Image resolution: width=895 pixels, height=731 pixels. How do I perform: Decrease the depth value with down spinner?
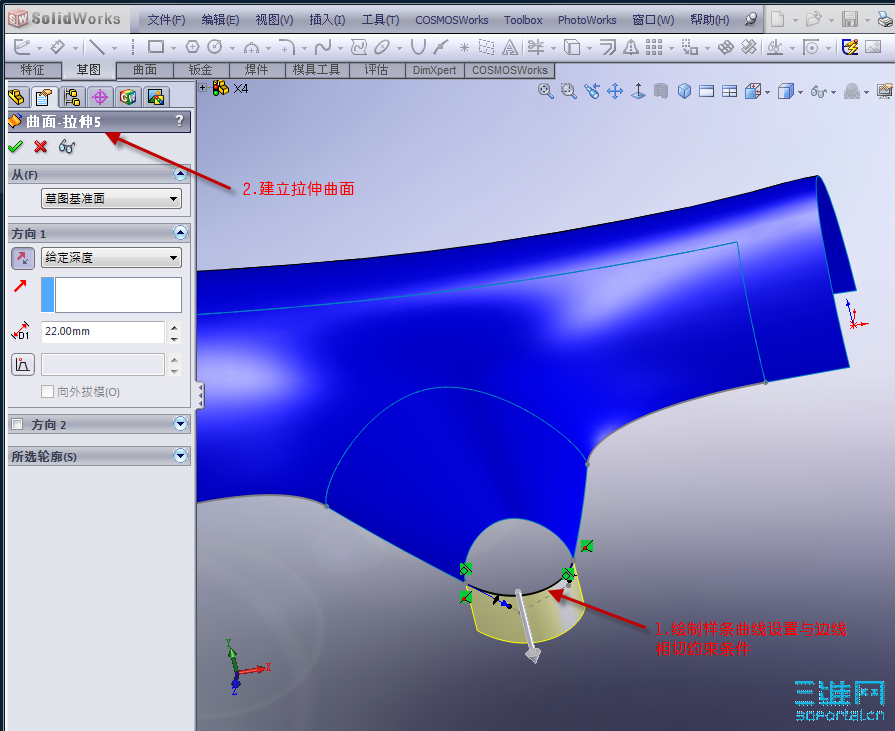(175, 339)
